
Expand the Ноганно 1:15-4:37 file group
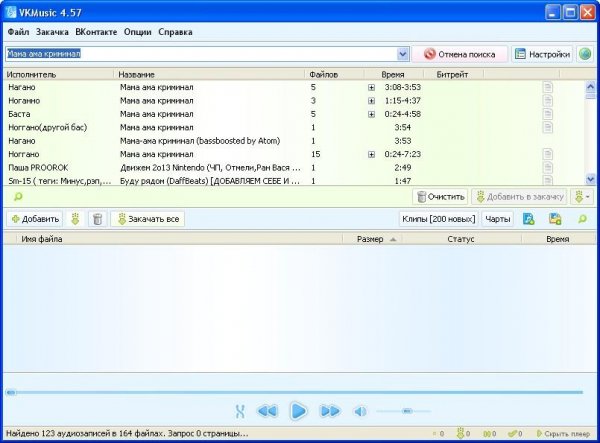(371, 101)
